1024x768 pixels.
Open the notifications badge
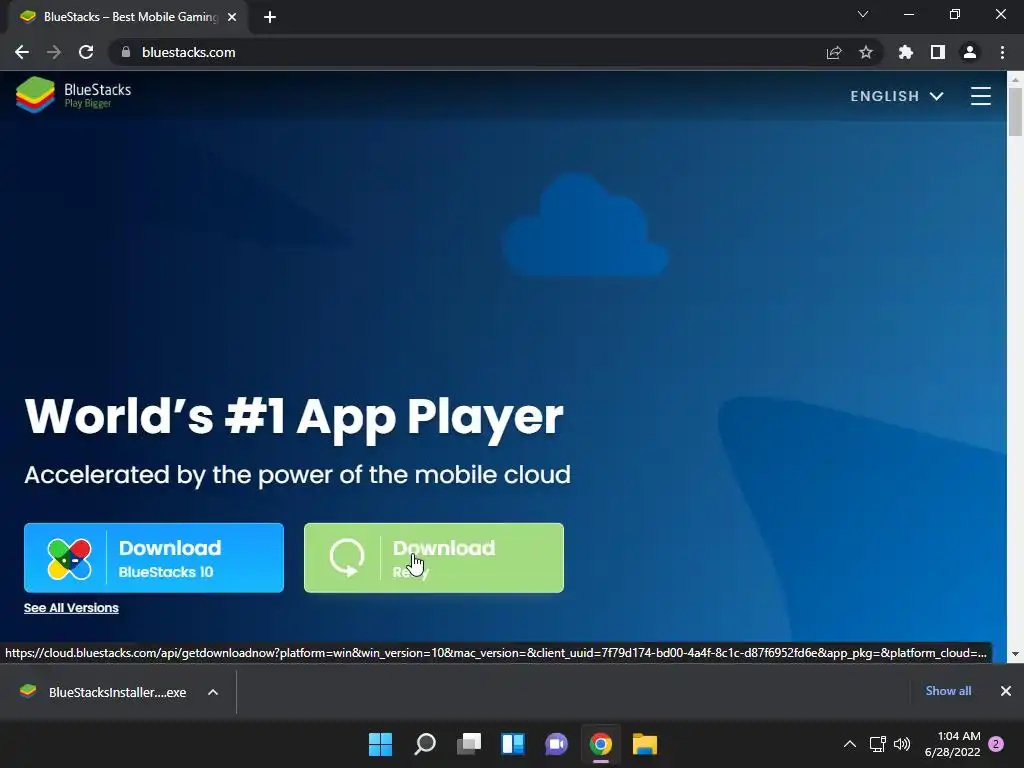coord(996,744)
